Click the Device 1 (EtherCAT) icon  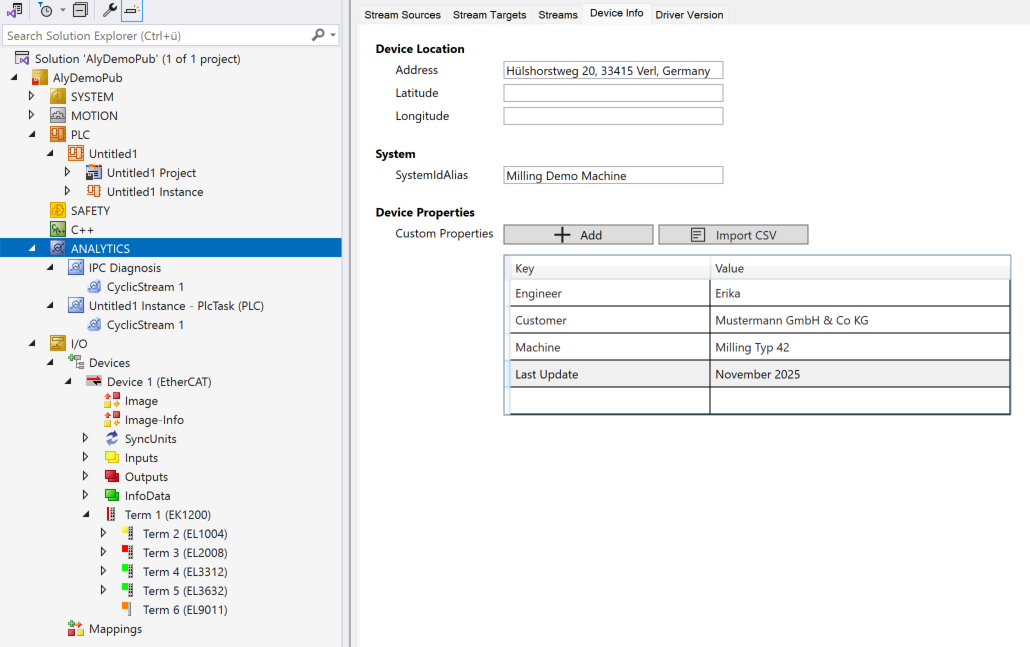pyautogui.click(x=94, y=382)
